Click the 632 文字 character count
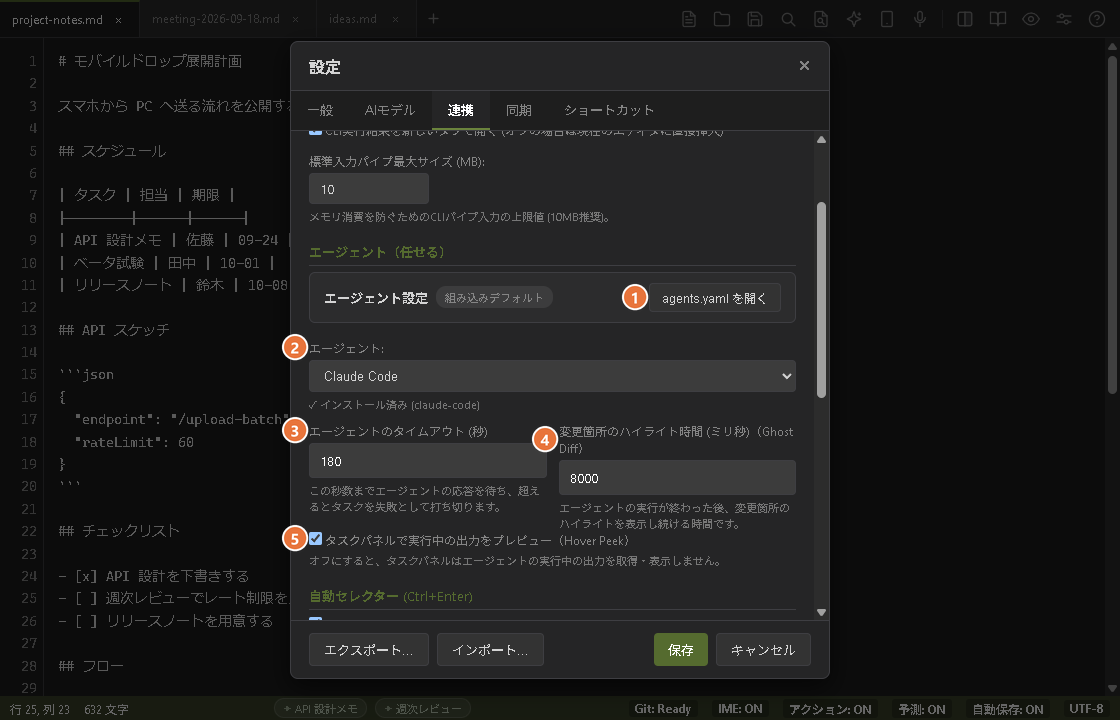 [x=106, y=709]
